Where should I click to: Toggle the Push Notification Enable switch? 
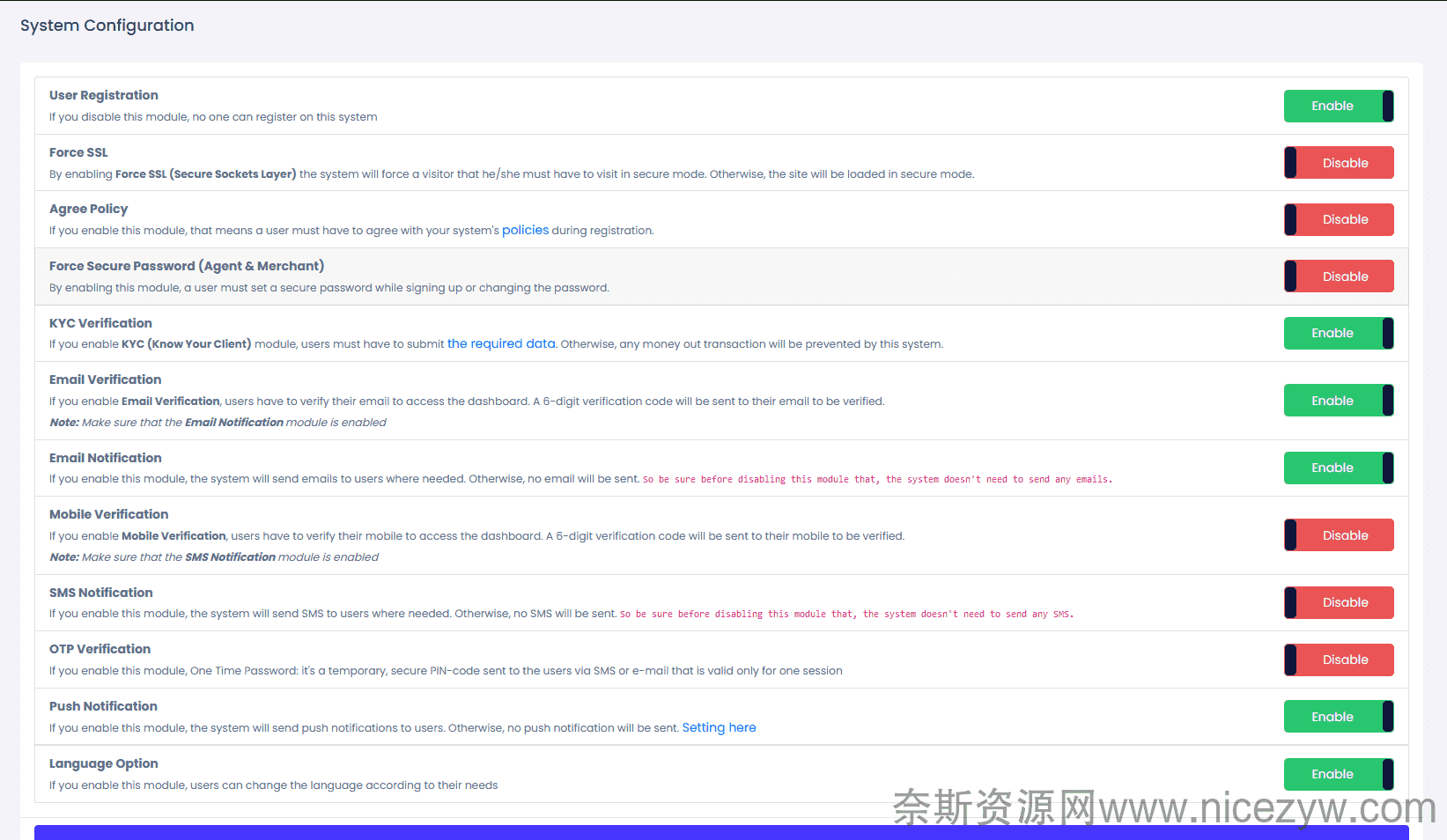coord(1339,717)
